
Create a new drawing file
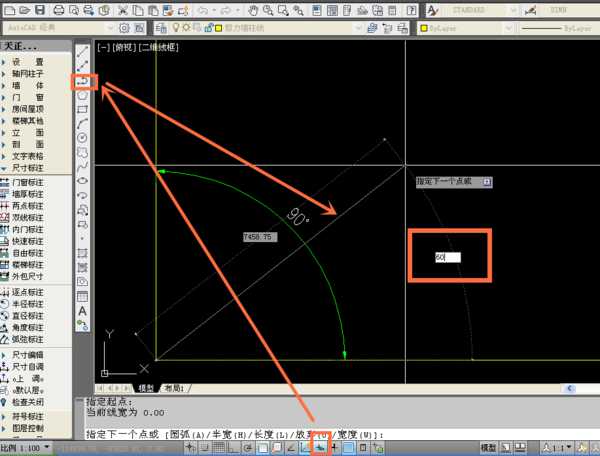[x=10, y=10]
